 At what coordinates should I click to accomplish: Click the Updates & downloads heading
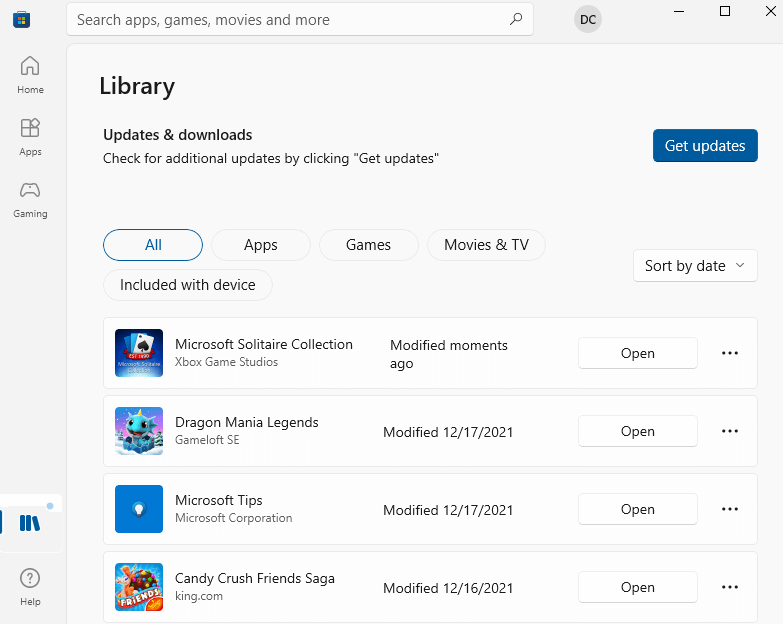pyautogui.click(x=177, y=135)
